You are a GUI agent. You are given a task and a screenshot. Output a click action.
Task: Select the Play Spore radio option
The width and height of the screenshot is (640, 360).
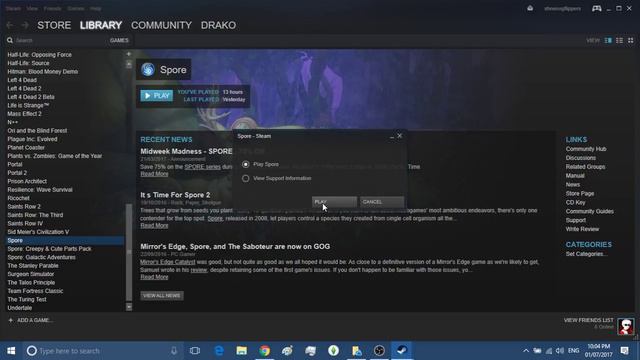(x=245, y=164)
